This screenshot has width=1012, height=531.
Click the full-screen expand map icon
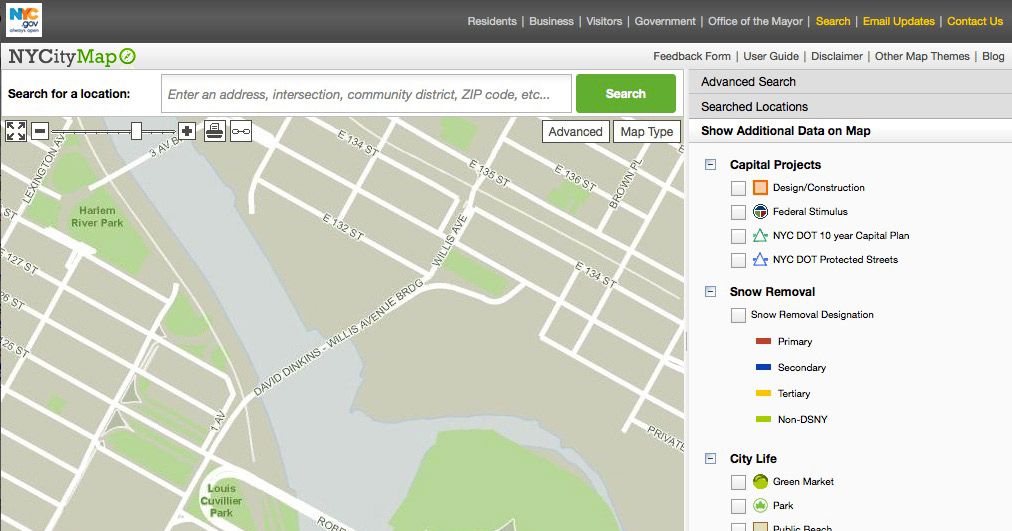pos(16,131)
